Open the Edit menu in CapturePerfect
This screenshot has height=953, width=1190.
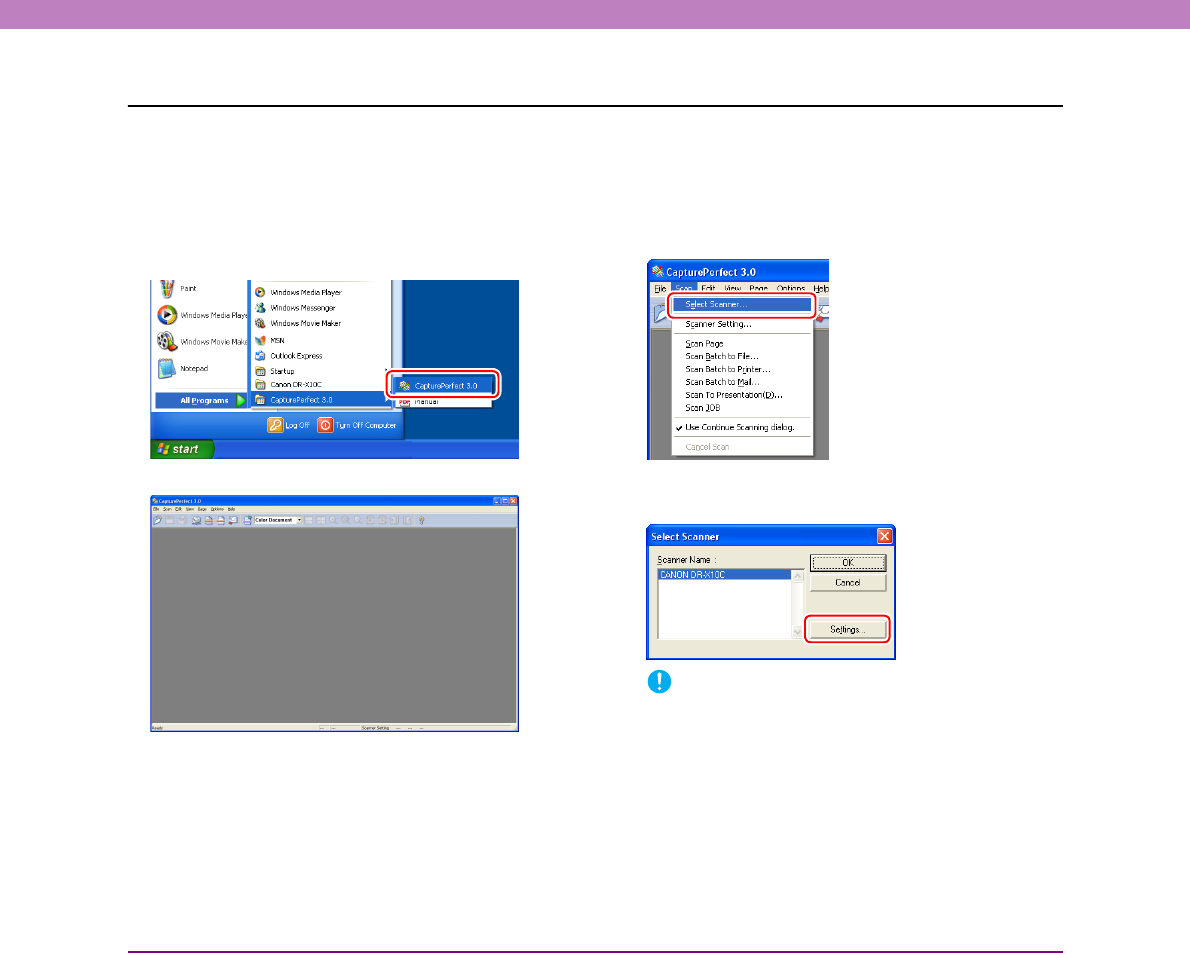708,288
